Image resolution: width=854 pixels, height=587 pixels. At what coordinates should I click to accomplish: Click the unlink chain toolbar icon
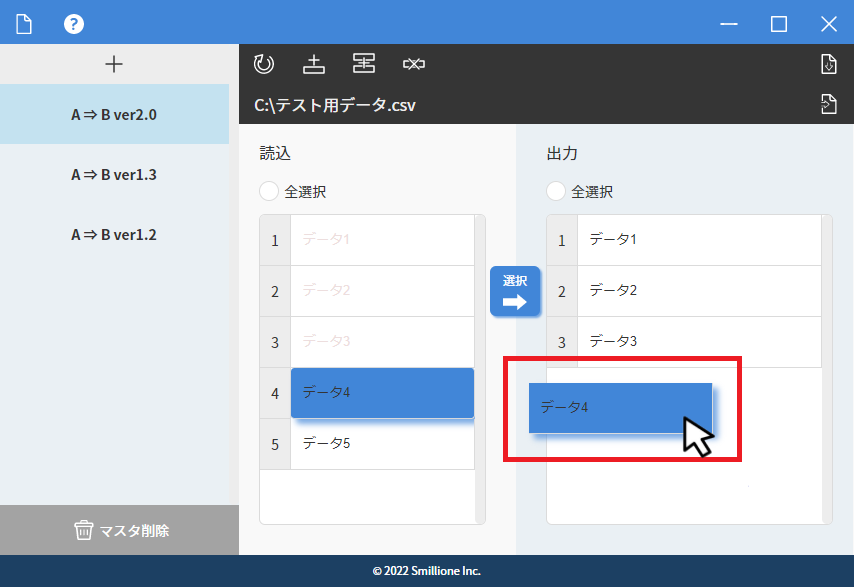[x=414, y=64]
